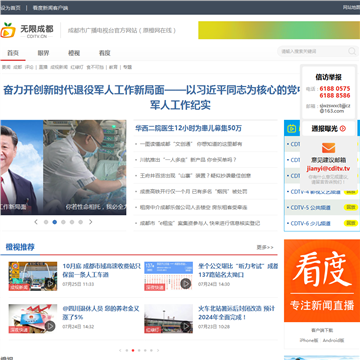360x360 pixels.
Task: Open the 成贵高铁开行仅一个月 news item
Action: 193,192
